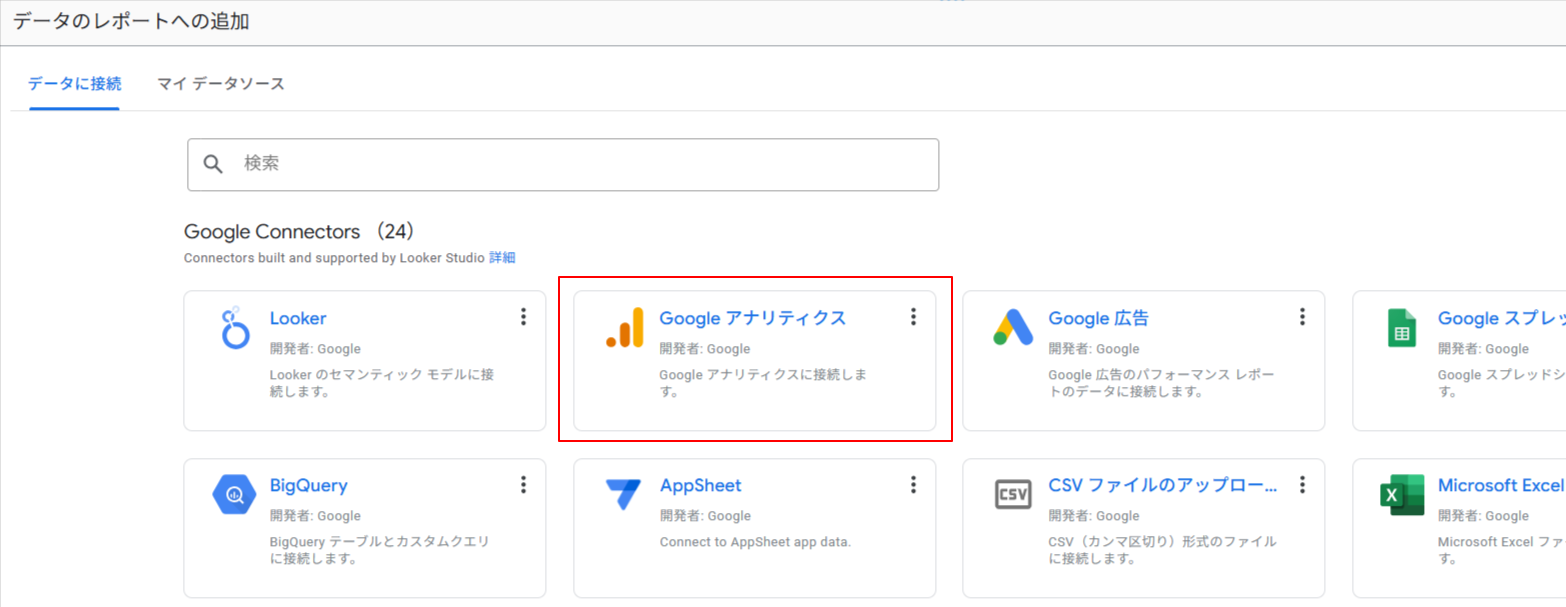Select the BigQuery connector title
This screenshot has width=1566, height=607.
coord(309,486)
